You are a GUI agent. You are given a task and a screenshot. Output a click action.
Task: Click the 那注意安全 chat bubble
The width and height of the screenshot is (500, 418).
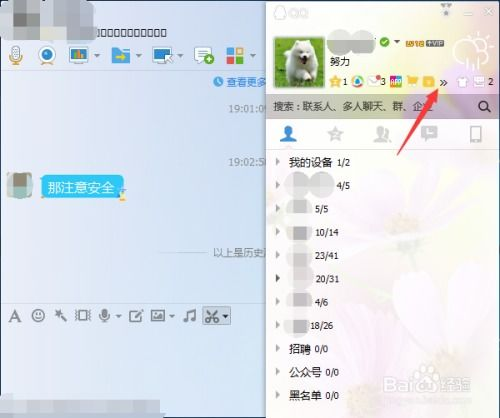(x=82, y=187)
